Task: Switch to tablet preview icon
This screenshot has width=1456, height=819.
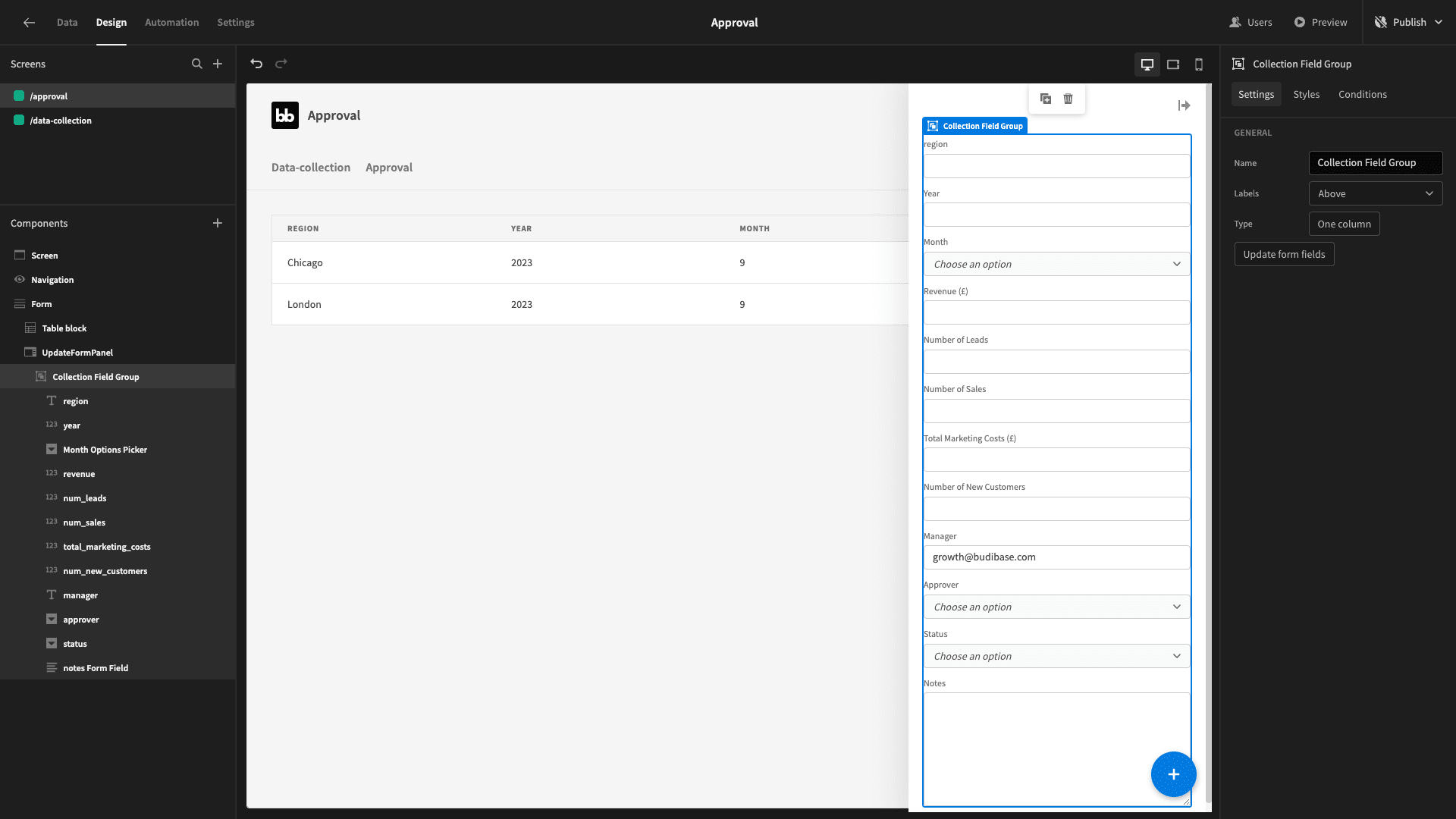Action: point(1173,64)
